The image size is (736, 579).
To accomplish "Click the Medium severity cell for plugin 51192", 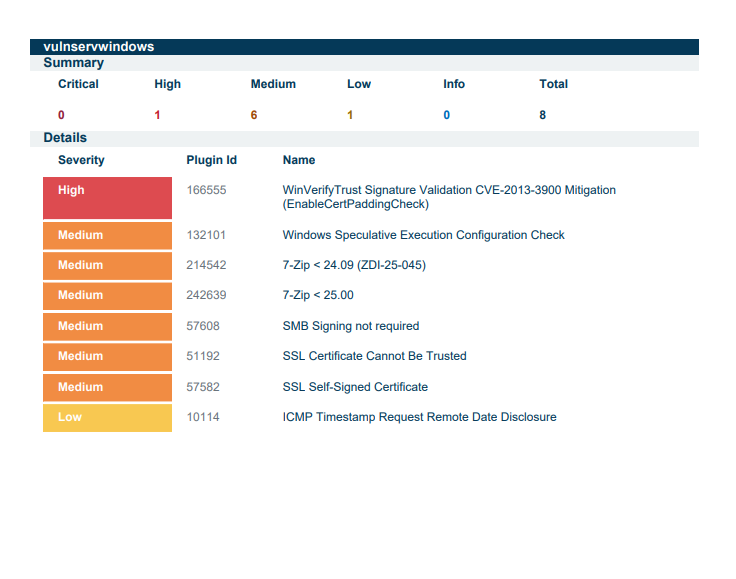I will coord(107,357).
